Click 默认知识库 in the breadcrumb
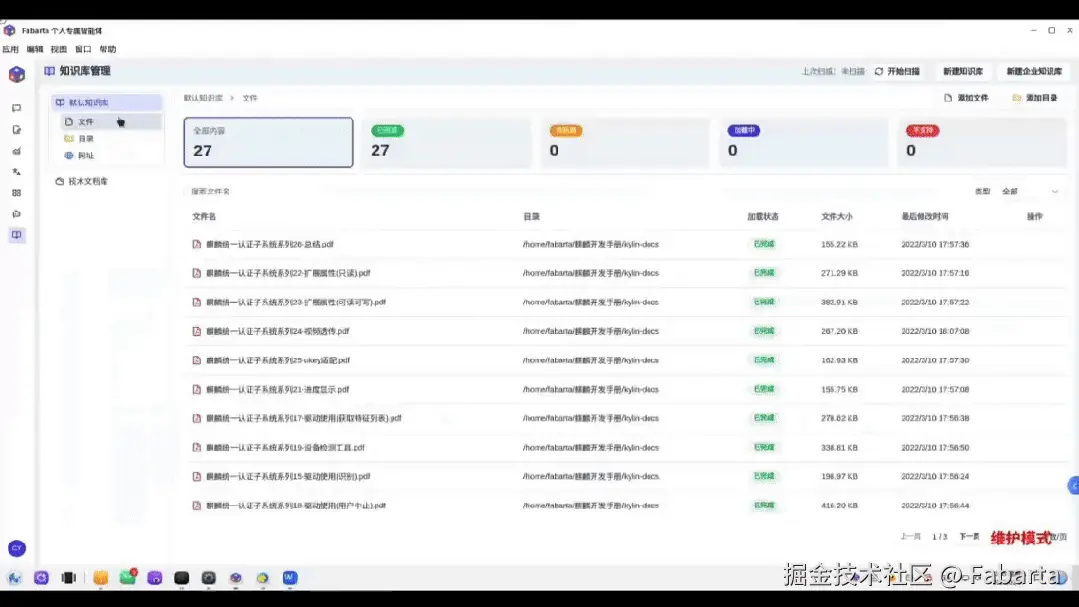Screen dimensions: 1079x607 pyautogui.click(x=203, y=98)
